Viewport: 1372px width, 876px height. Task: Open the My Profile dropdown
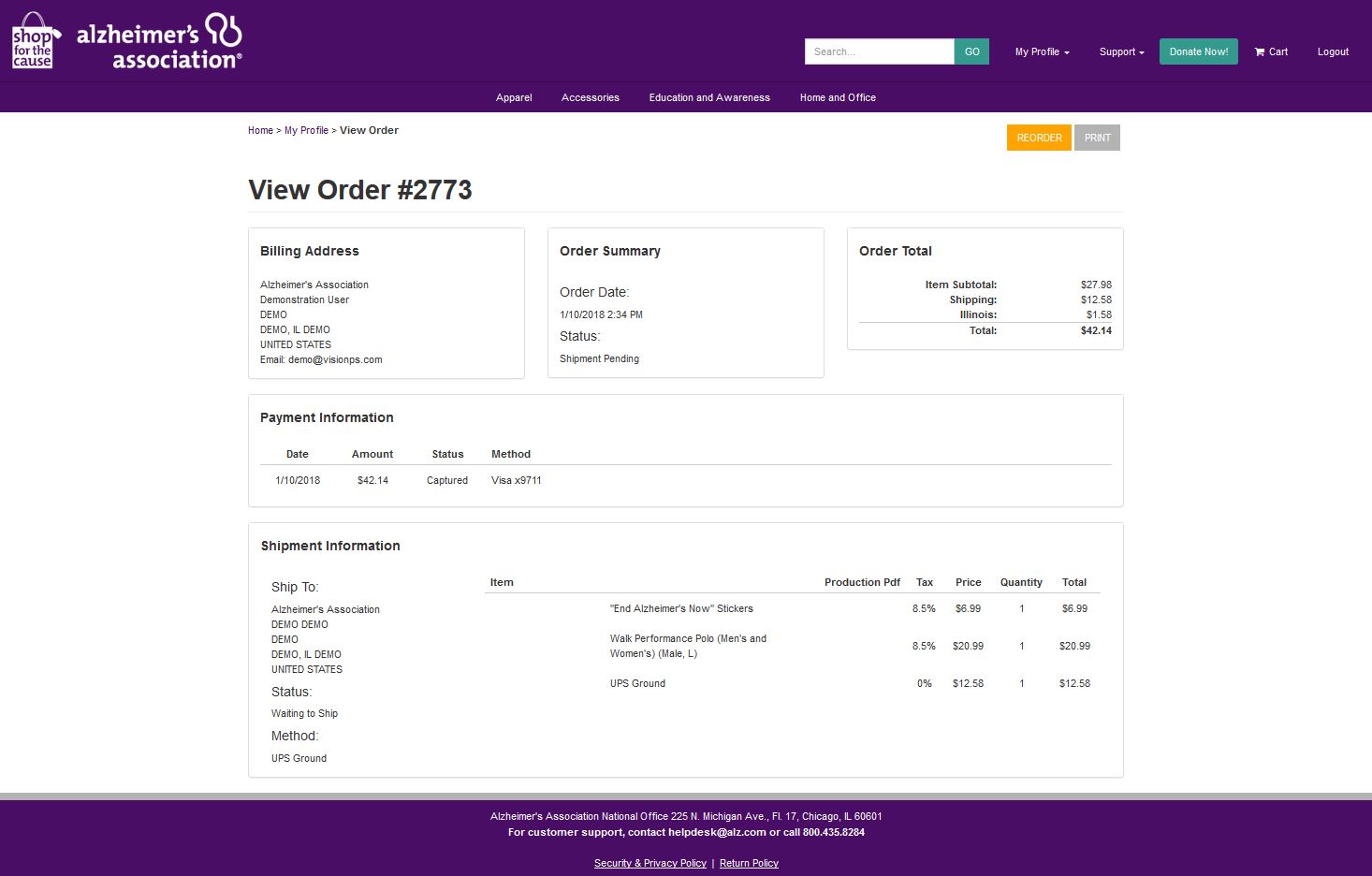[1041, 51]
